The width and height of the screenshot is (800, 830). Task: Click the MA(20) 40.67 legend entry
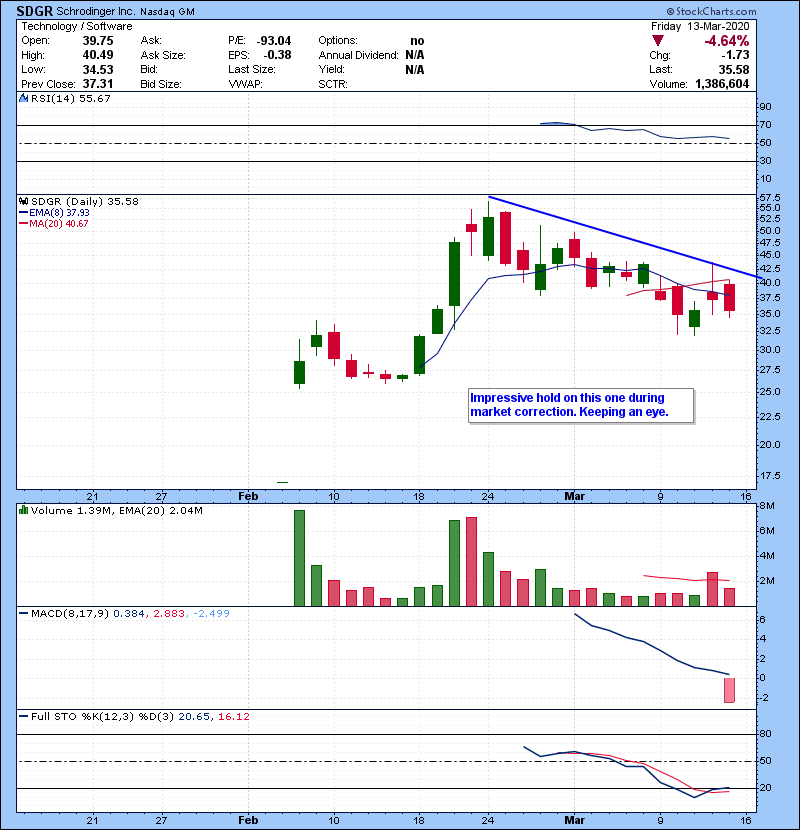click(59, 224)
